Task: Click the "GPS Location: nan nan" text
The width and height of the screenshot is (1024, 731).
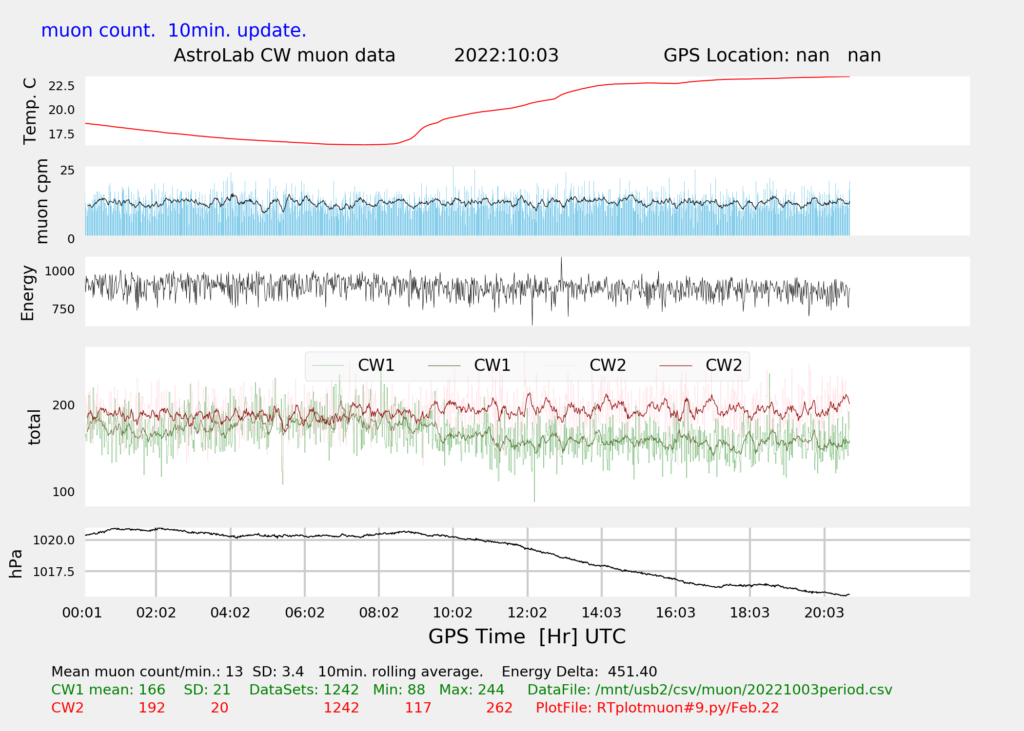Action: click(772, 55)
